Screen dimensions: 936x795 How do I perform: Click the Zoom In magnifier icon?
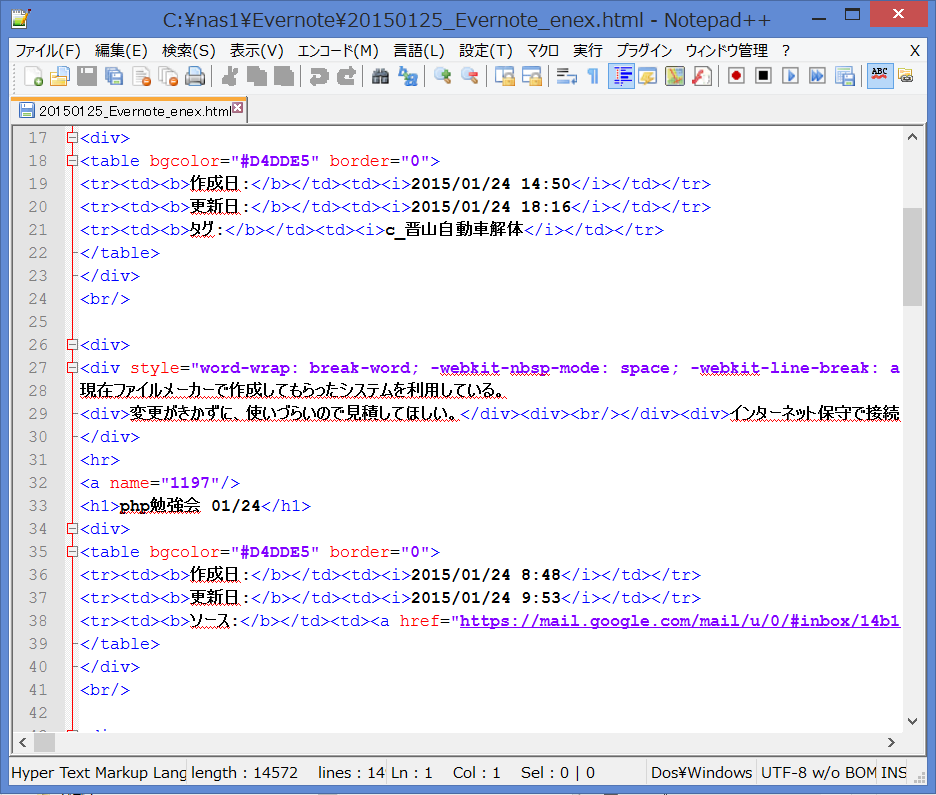point(442,76)
